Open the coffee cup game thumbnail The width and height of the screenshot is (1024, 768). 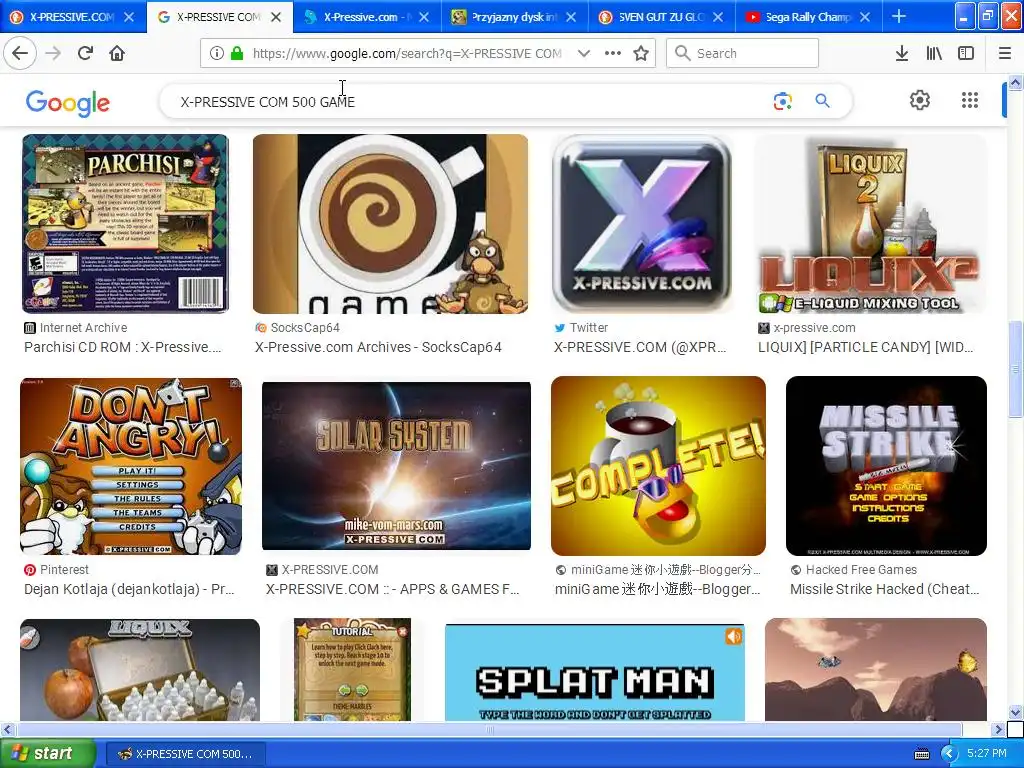391,224
